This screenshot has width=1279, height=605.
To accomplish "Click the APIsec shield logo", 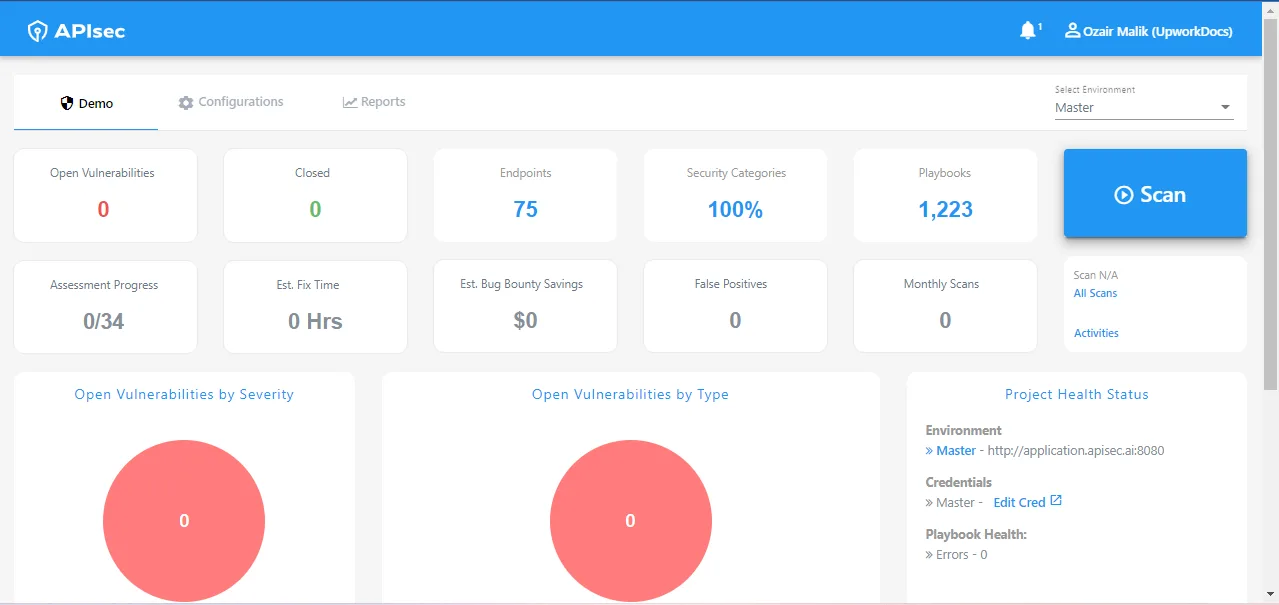I will tap(38, 31).
